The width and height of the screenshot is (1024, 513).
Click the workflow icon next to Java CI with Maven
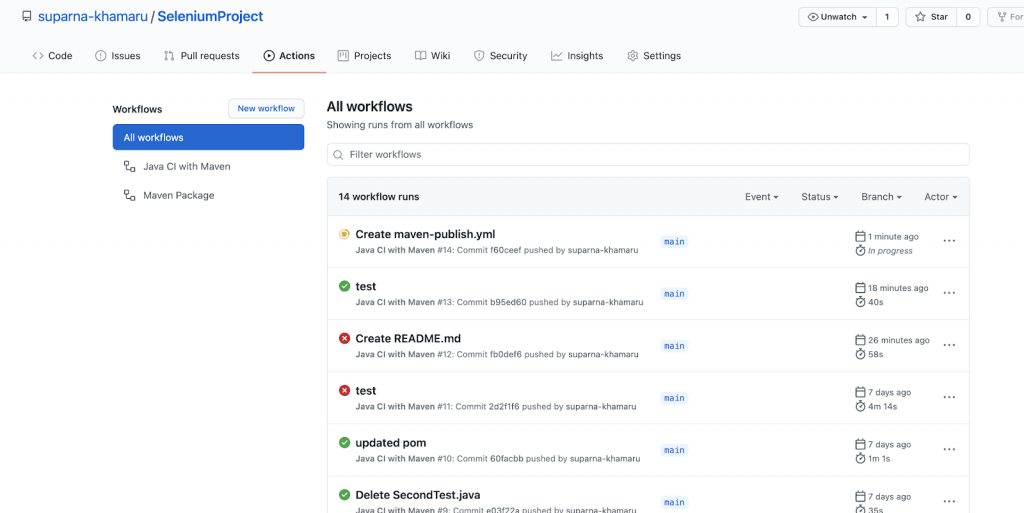129,167
